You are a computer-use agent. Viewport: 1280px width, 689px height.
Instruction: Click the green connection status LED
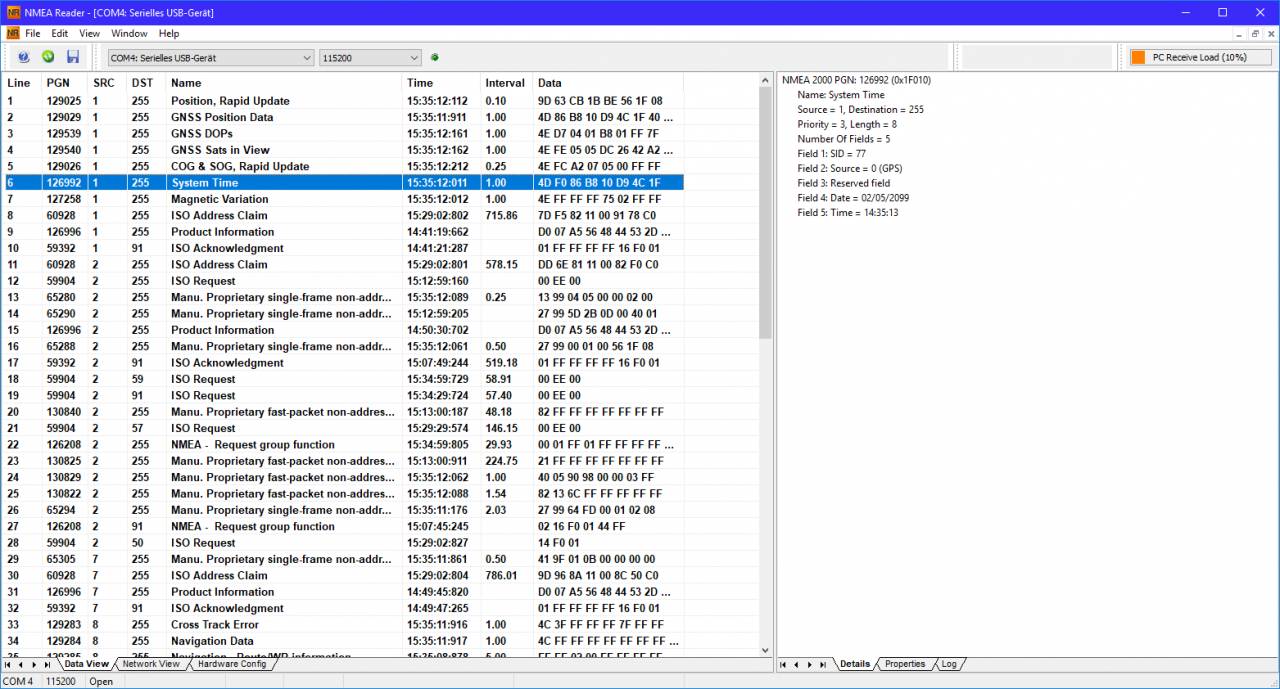[x=435, y=57]
